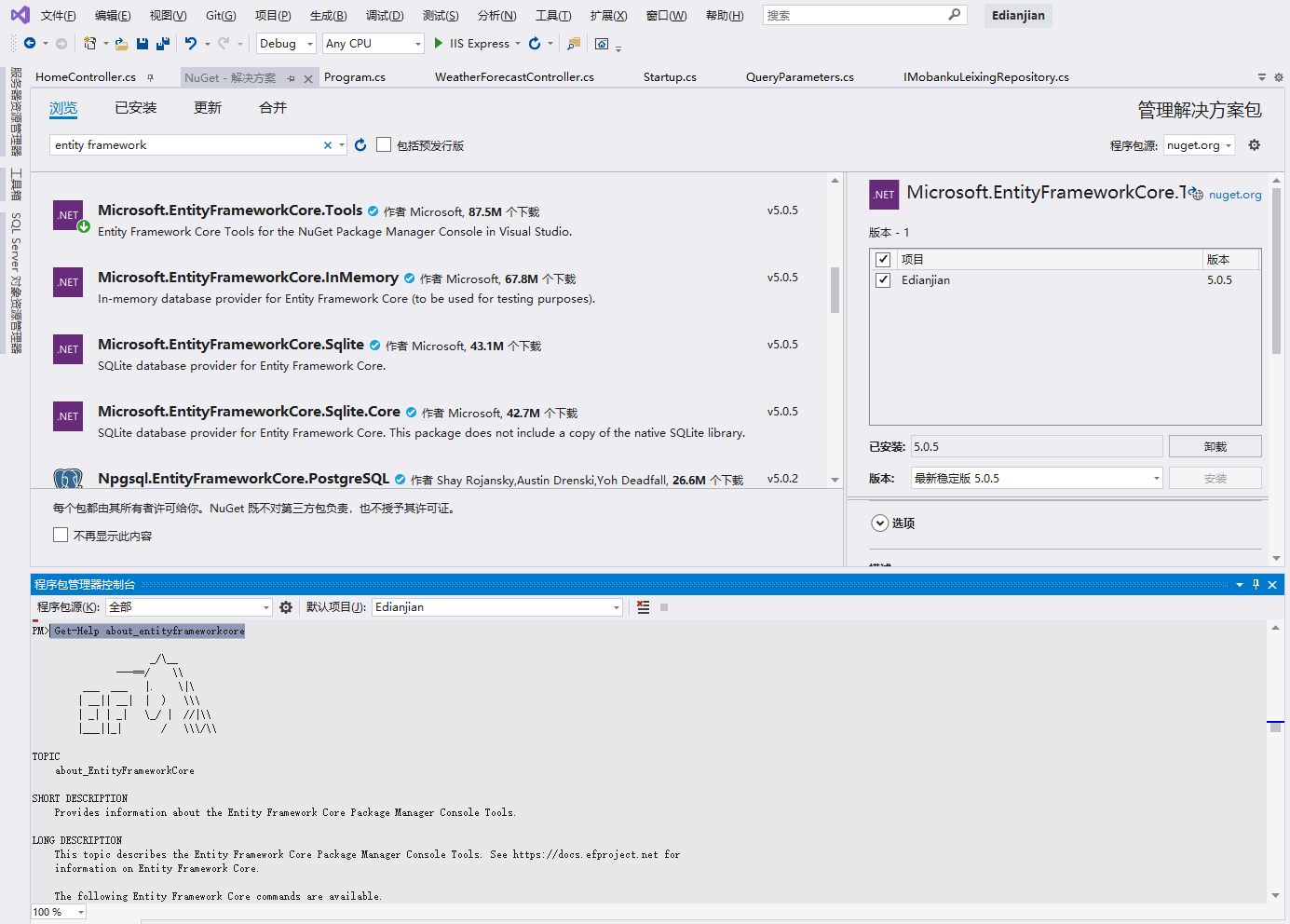1290x924 pixels.
Task: Switch to the Startup.cs tab
Action: pyautogui.click(x=670, y=77)
